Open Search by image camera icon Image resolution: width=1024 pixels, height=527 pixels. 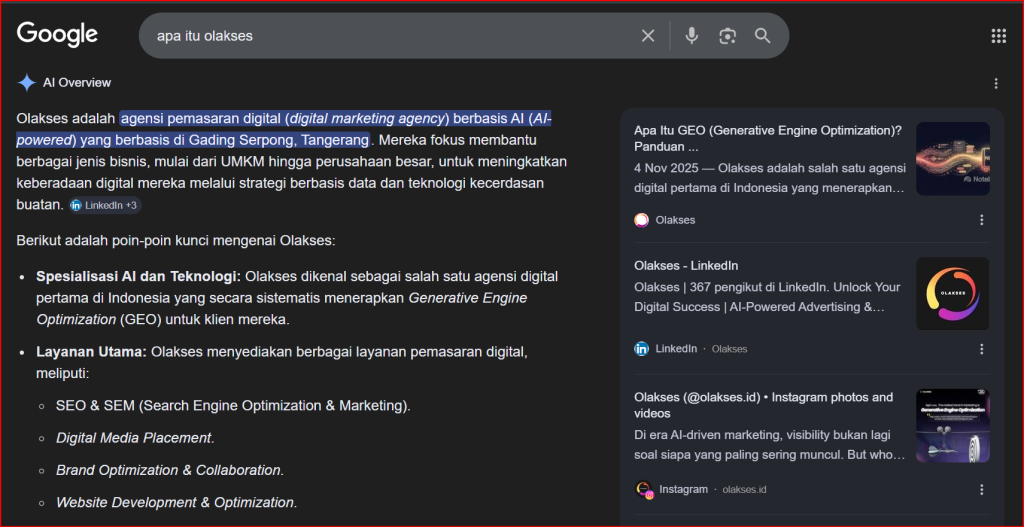click(x=727, y=36)
